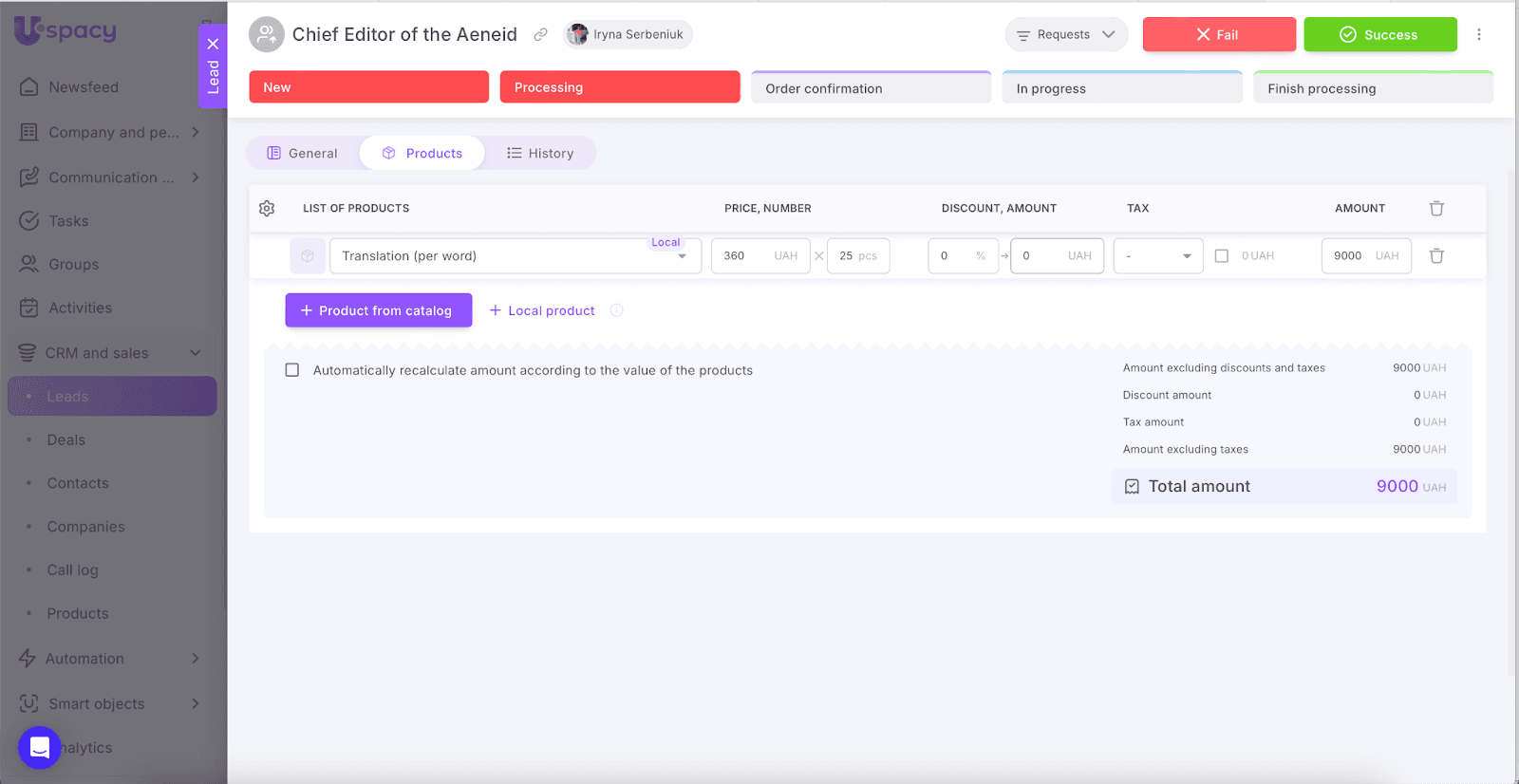Viewport: 1519px width, 784px height.
Task: Click the product image placeholder cube icon
Action: point(308,256)
